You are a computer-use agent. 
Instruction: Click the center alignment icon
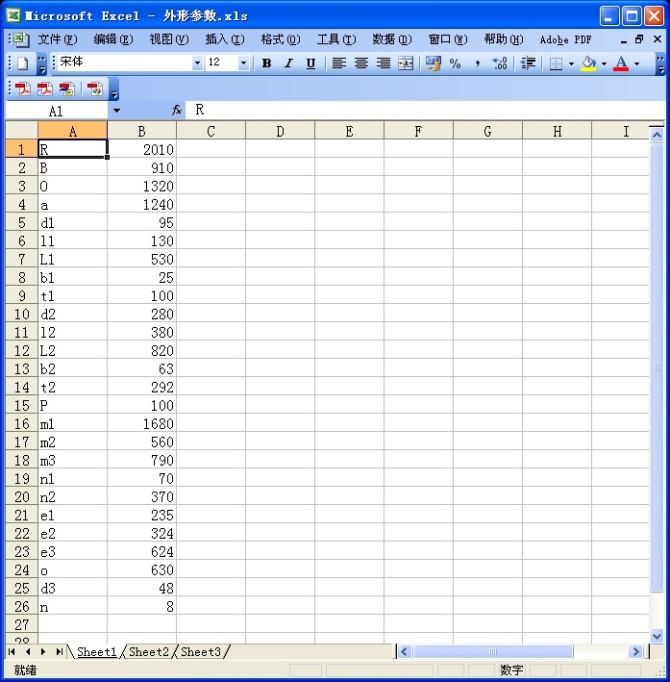(361, 63)
